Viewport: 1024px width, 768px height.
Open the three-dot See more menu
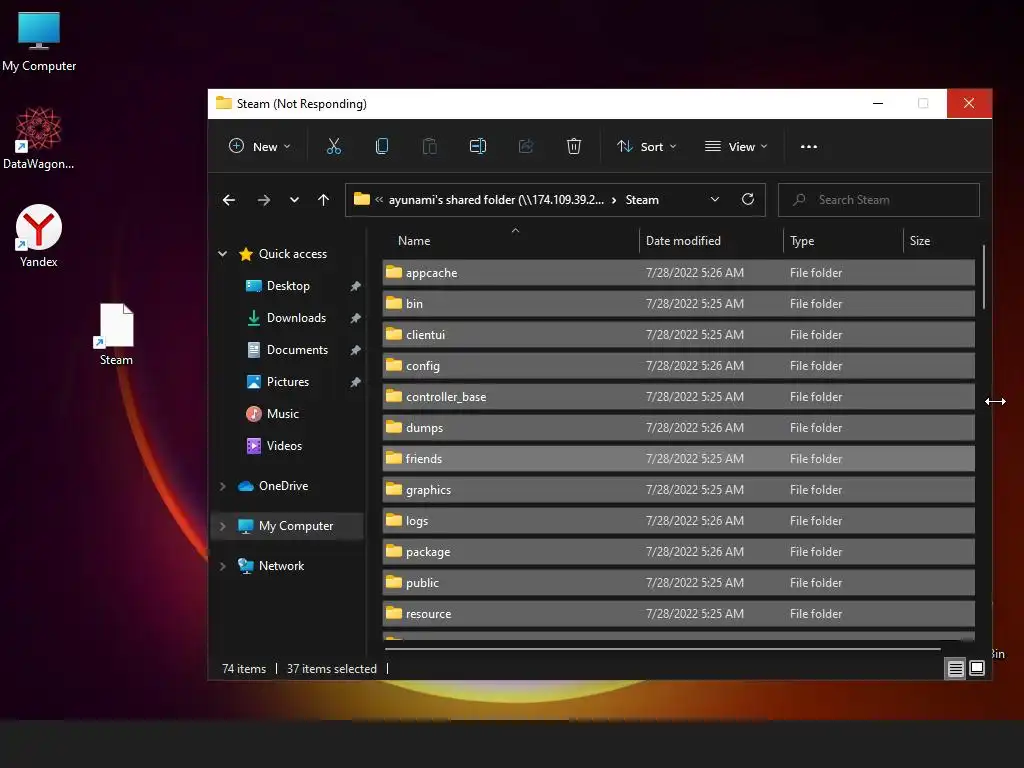click(808, 146)
